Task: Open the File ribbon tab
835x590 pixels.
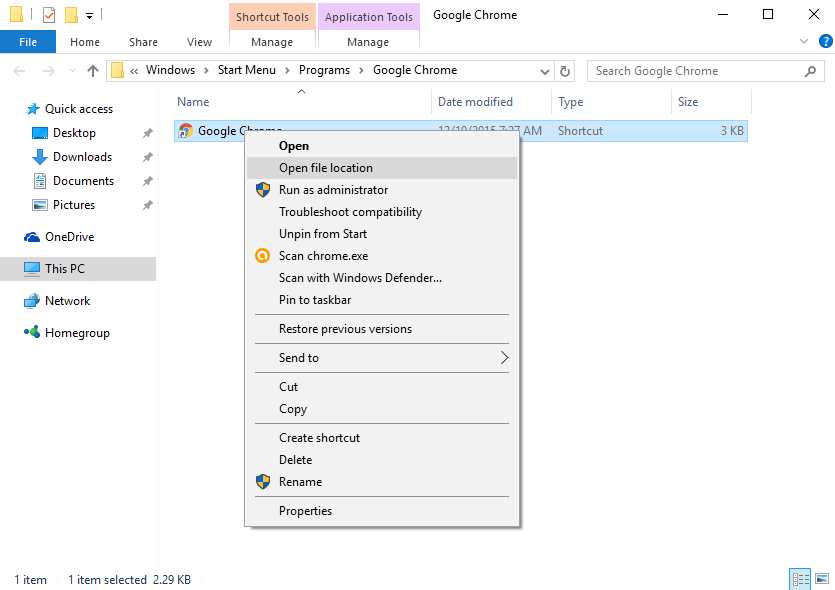Action: click(x=28, y=42)
